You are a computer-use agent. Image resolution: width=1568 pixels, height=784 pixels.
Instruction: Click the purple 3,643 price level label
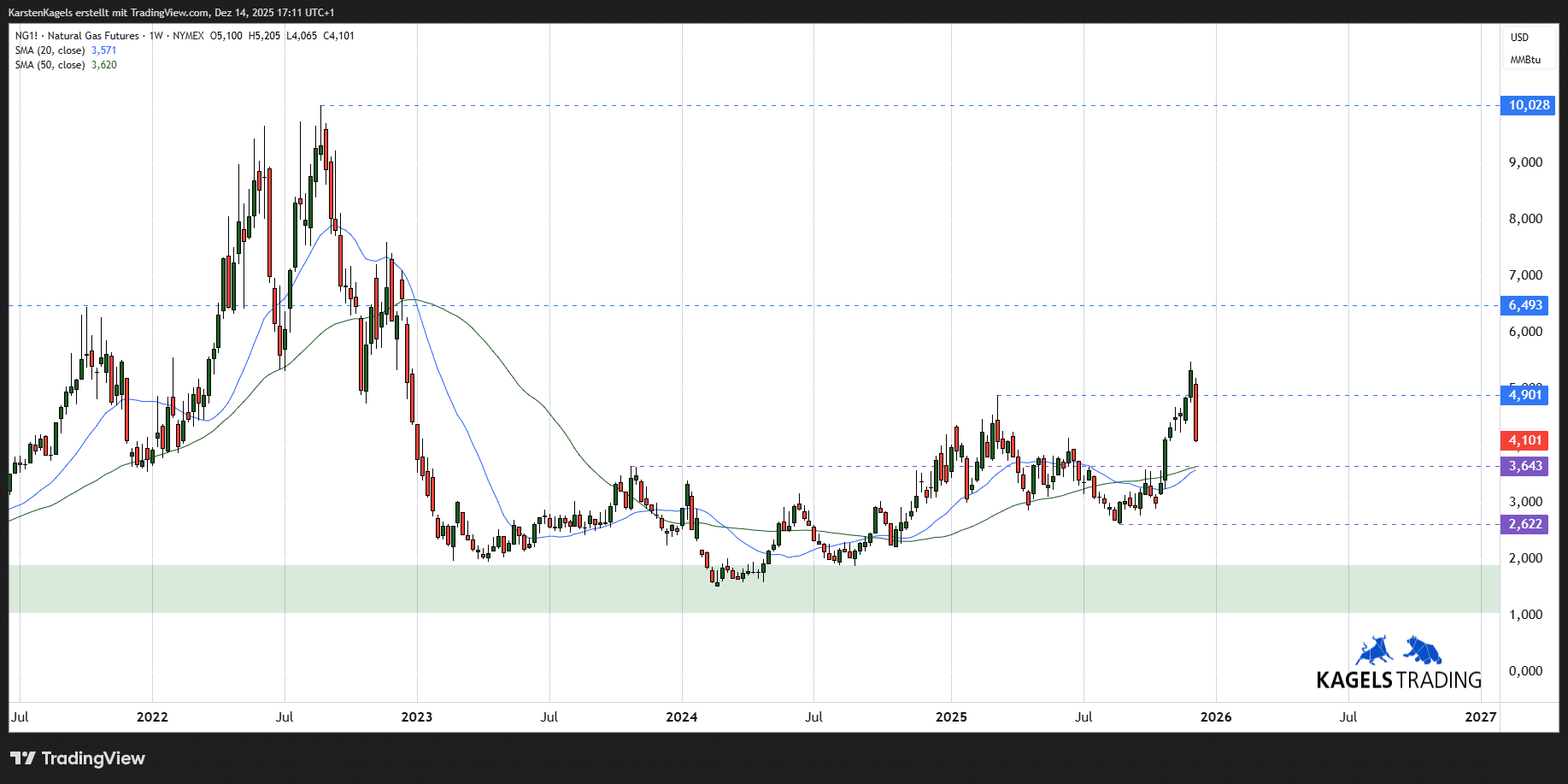point(1526,467)
